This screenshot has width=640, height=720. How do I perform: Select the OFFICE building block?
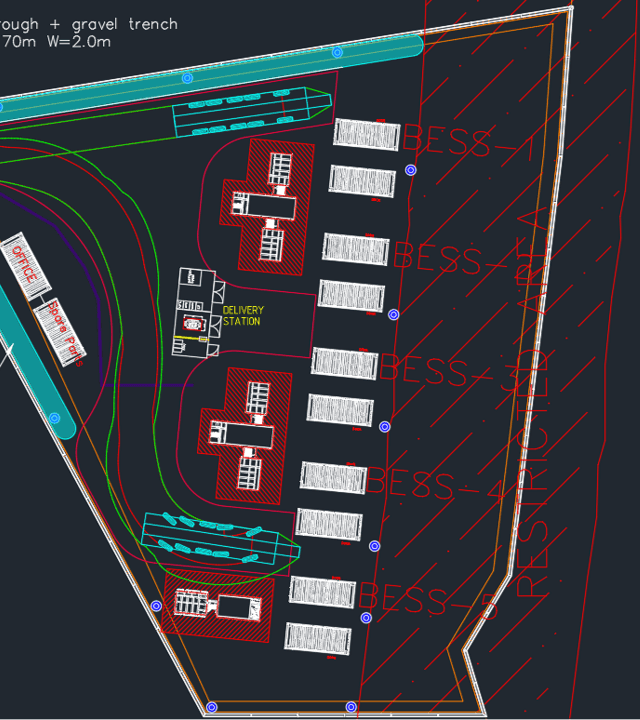coord(24,266)
